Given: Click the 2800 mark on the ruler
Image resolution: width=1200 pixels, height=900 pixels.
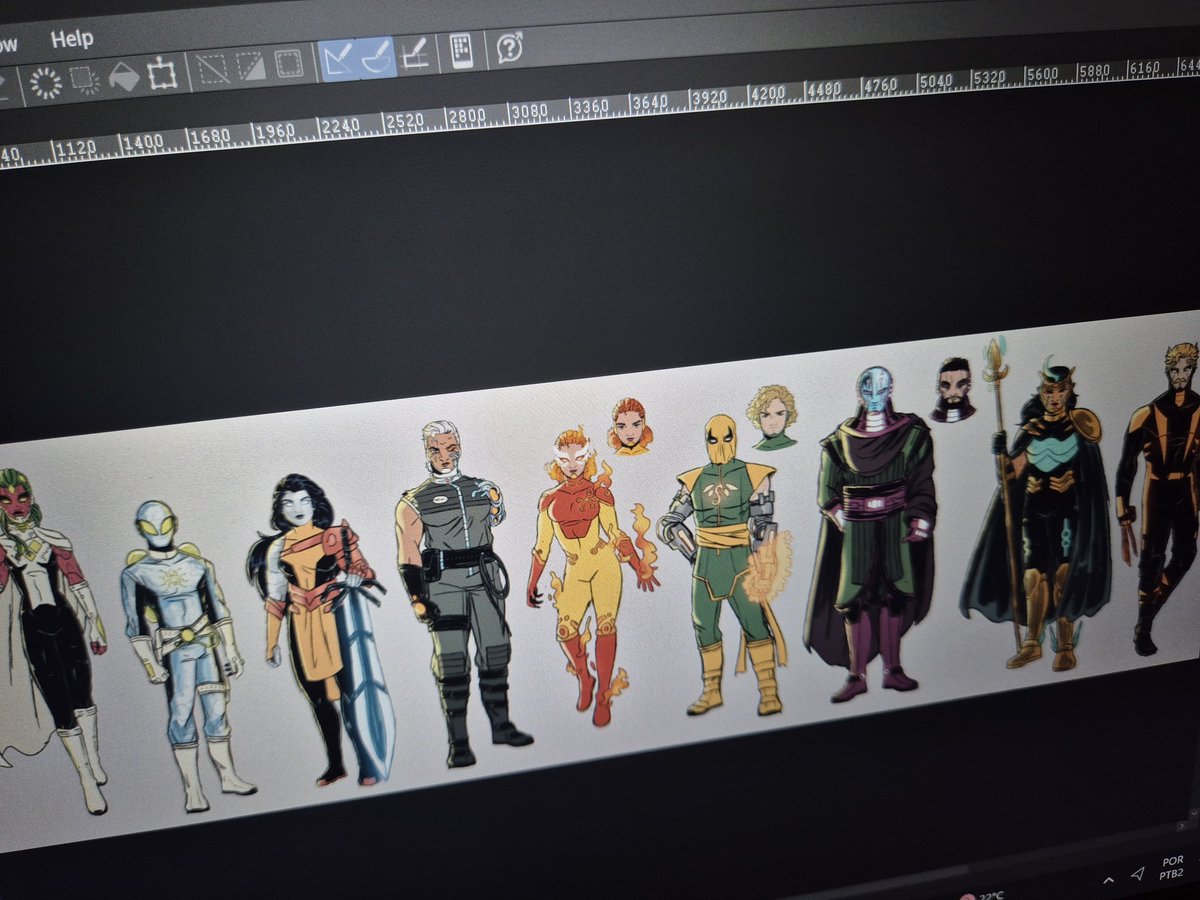Looking at the screenshot, I should (466, 115).
